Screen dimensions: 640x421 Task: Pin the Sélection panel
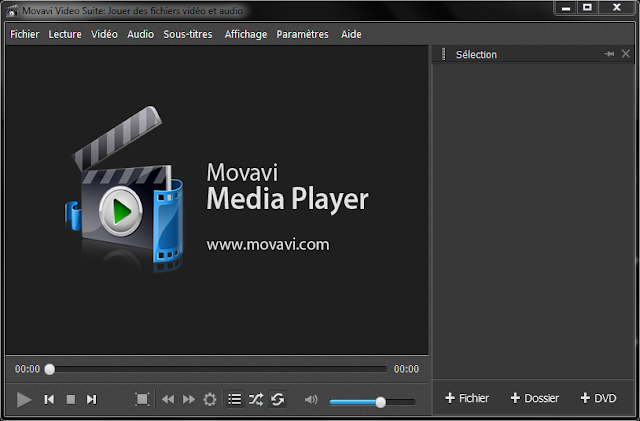click(x=609, y=54)
